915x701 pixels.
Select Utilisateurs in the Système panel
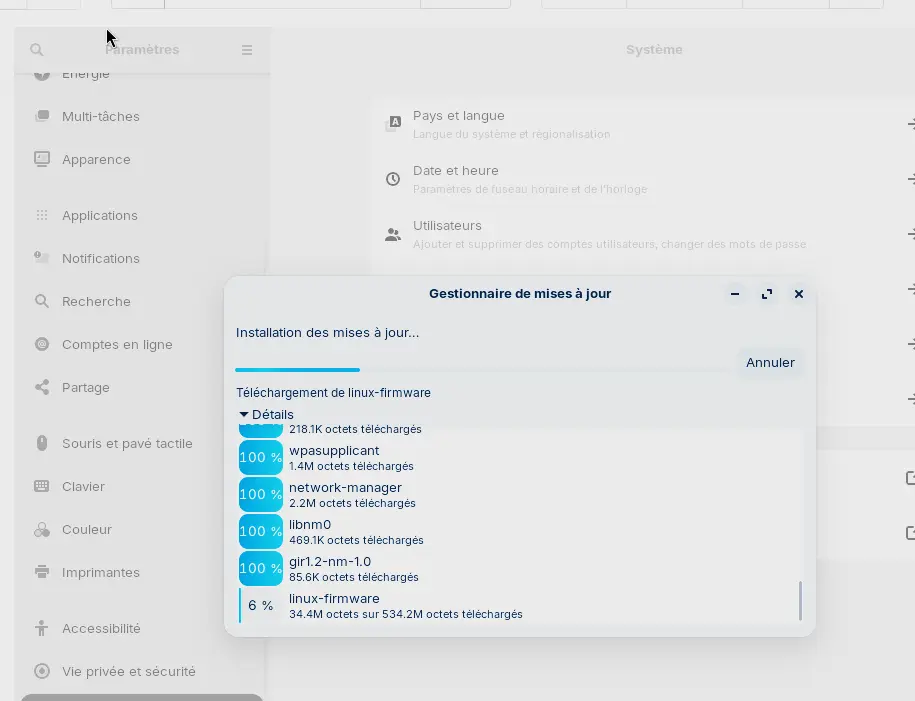click(640, 234)
